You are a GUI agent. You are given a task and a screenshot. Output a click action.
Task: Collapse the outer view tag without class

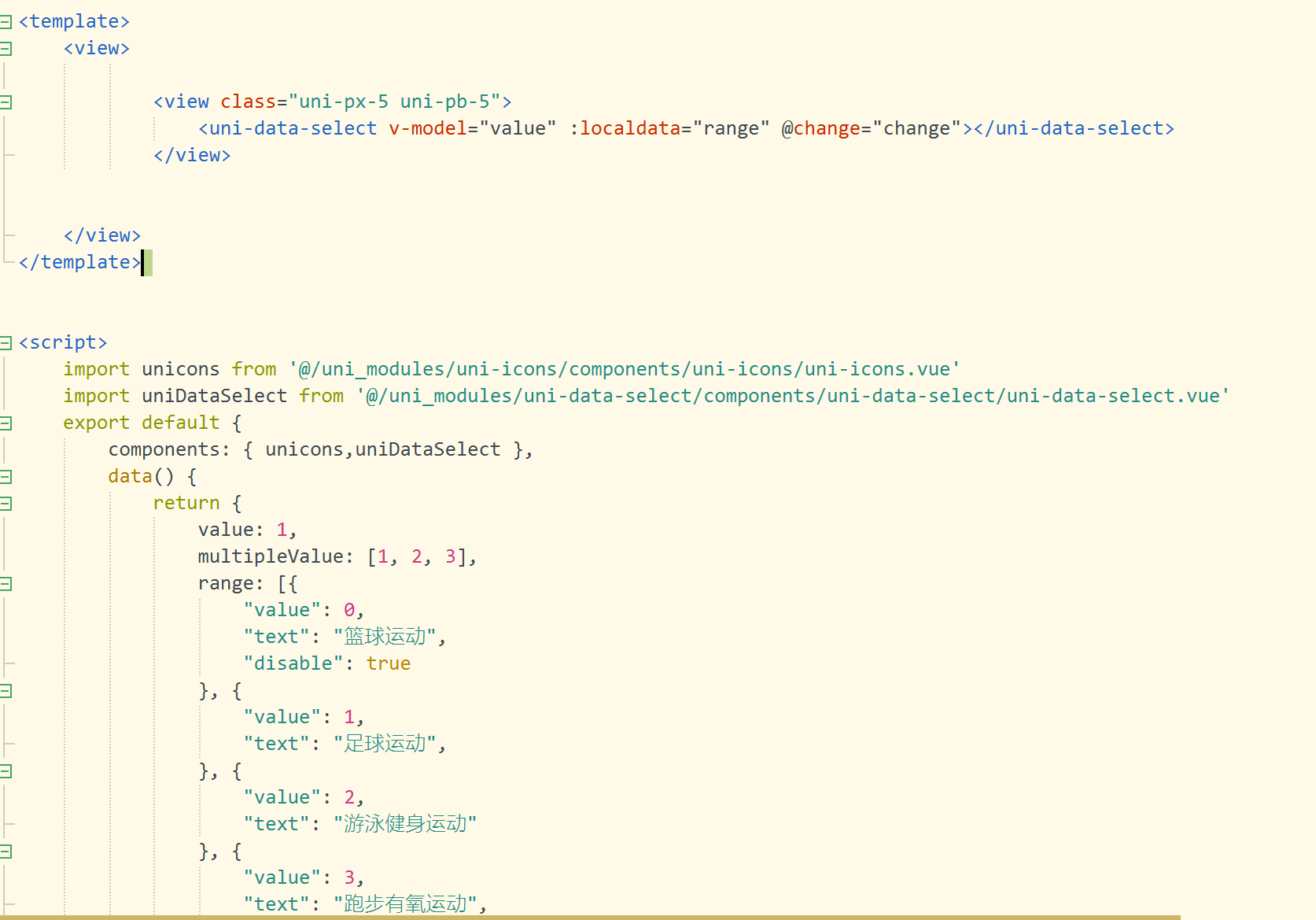coord(6,49)
